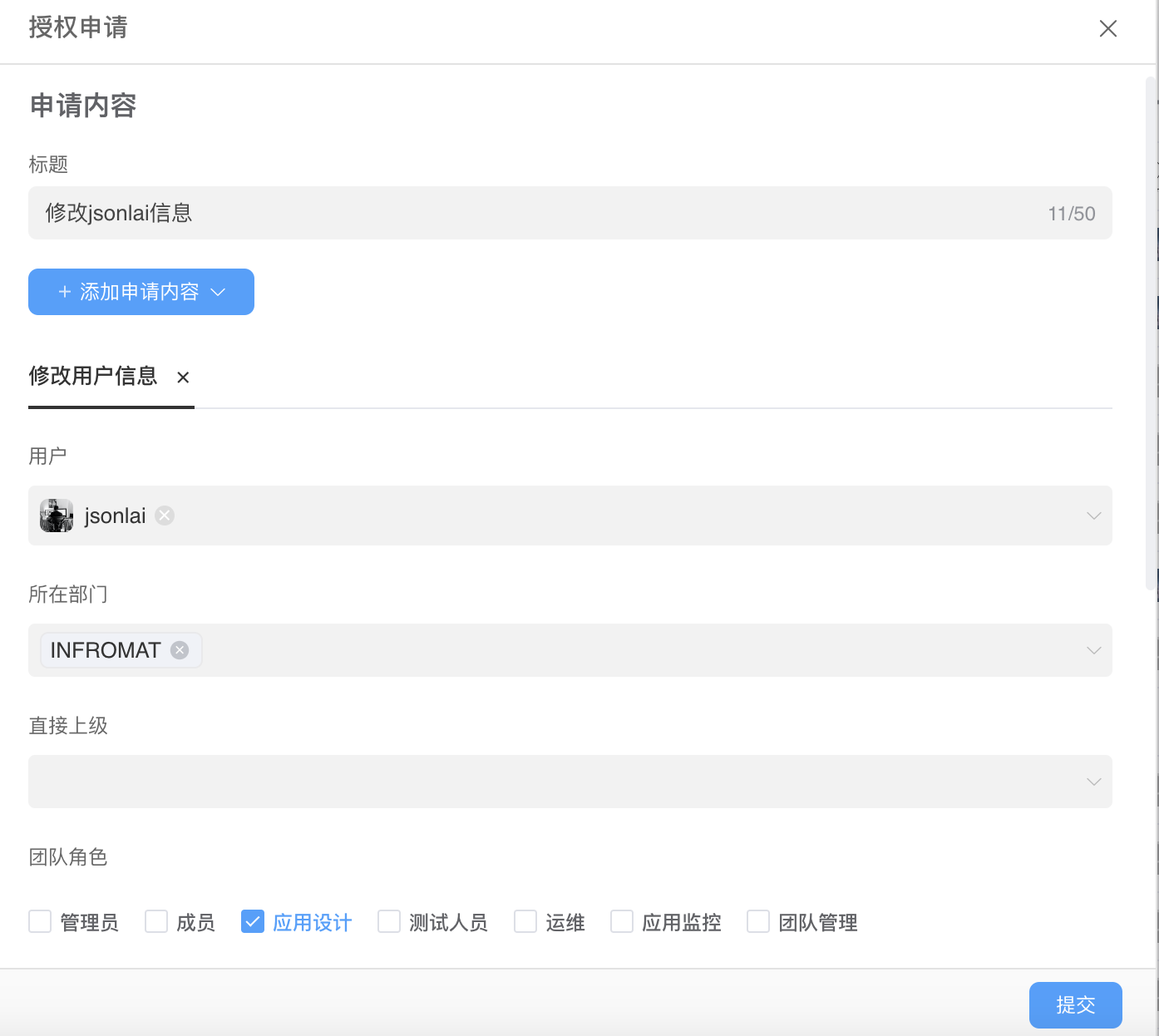1159x1036 pixels.
Task: Expand the 用户 dropdown
Action: (1093, 516)
